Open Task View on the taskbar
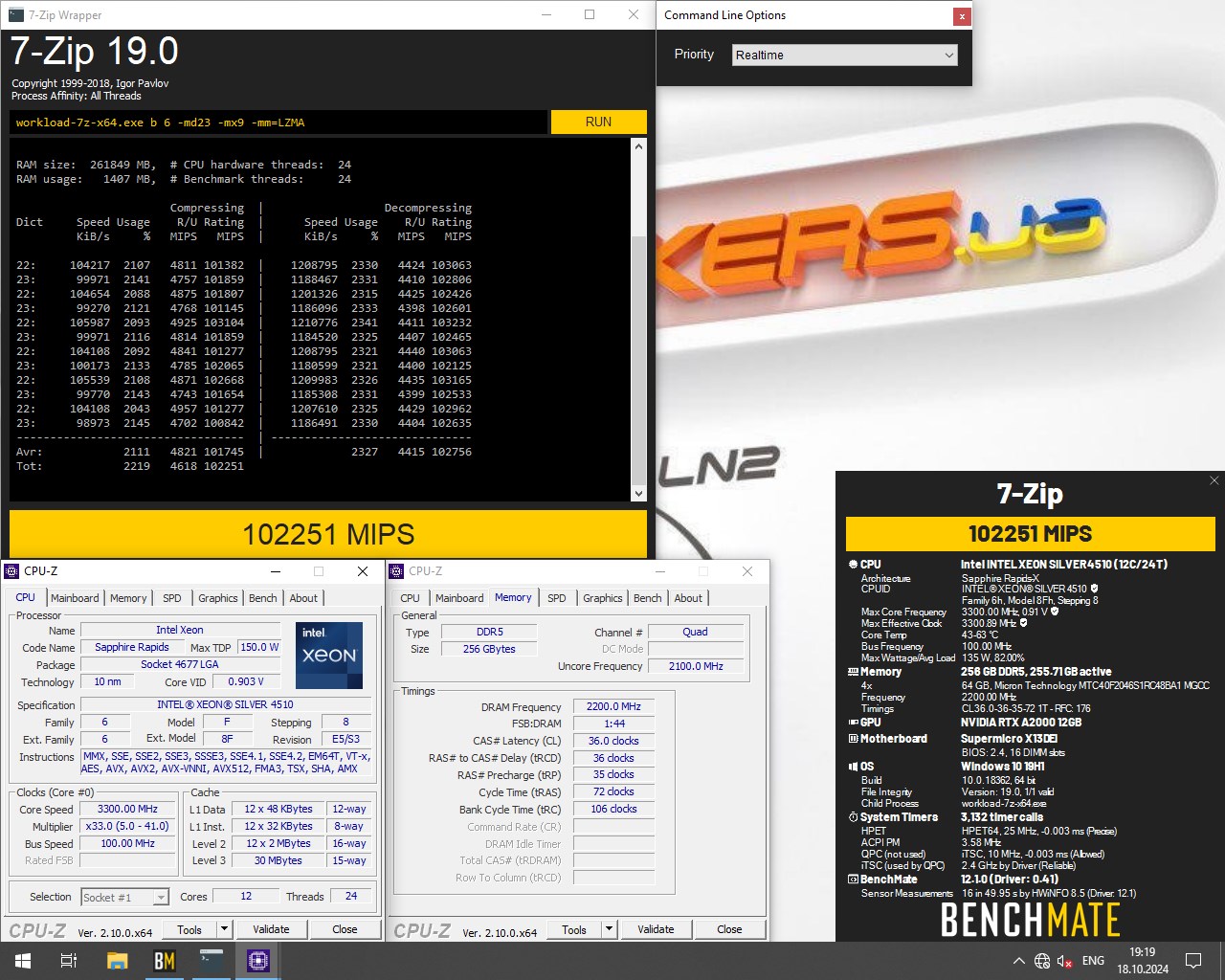The height and width of the screenshot is (980, 1225). point(69,960)
